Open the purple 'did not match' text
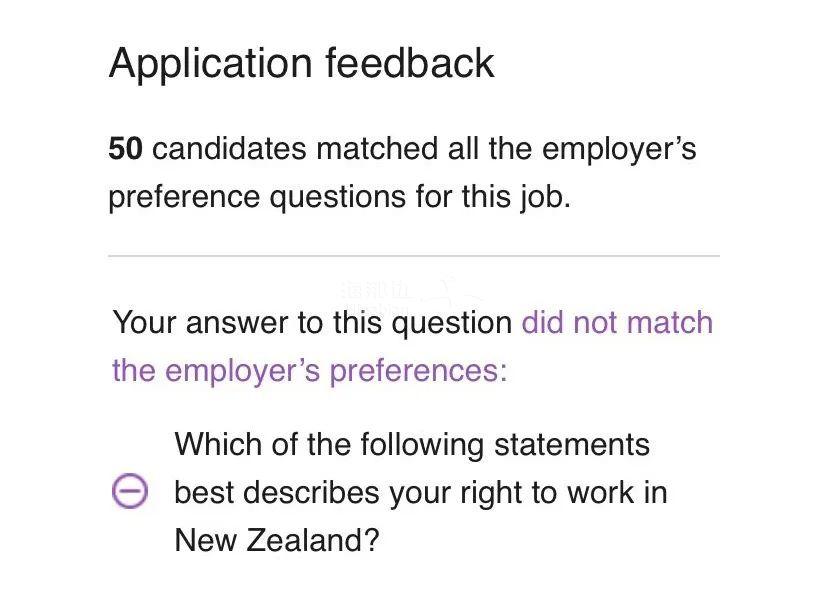This screenshot has height=592, width=828. coord(617,322)
